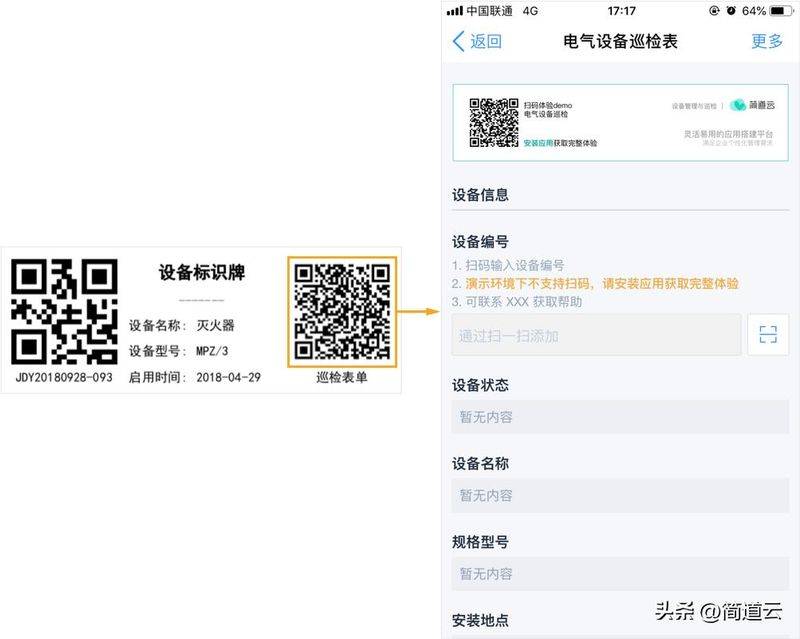Viewport: 800px width, 639px height.
Task: Tap the 设备名称 field showing 暂无内容
Action: pyautogui.click(x=619, y=495)
